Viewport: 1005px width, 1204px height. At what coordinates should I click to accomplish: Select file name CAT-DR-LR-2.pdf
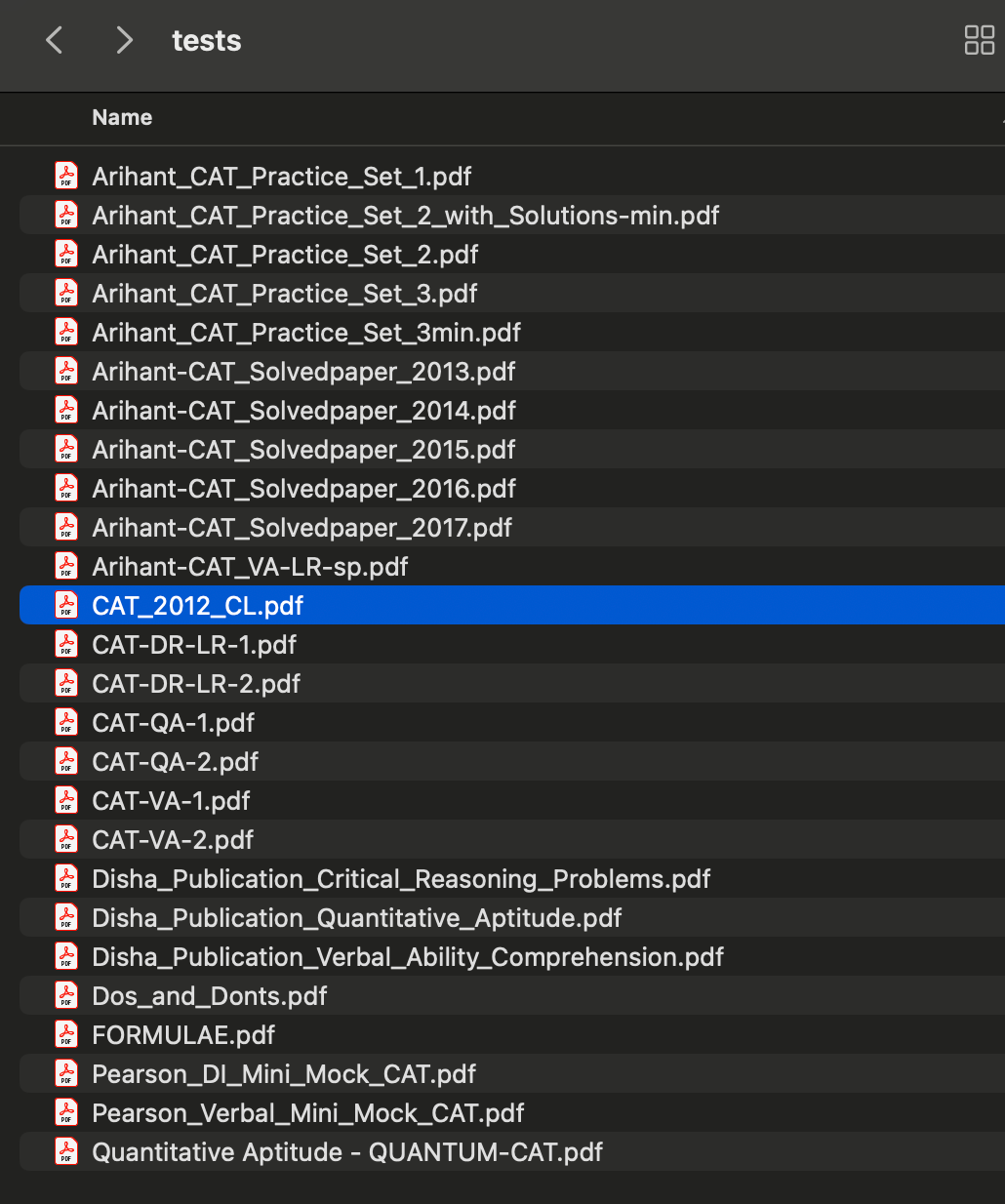[x=196, y=684]
